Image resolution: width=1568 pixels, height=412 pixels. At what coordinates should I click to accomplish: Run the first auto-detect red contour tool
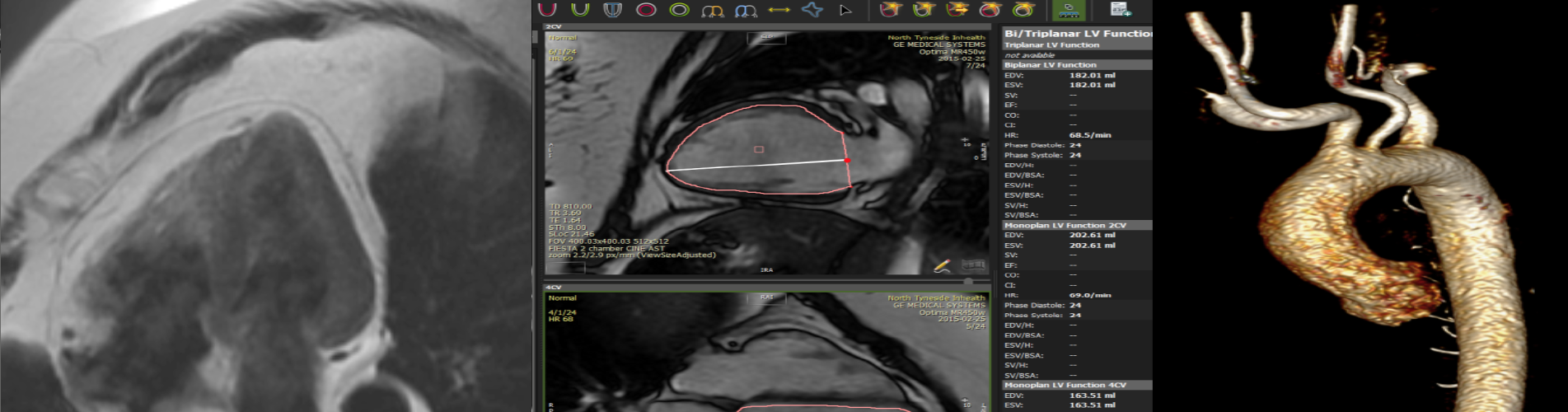[889, 10]
